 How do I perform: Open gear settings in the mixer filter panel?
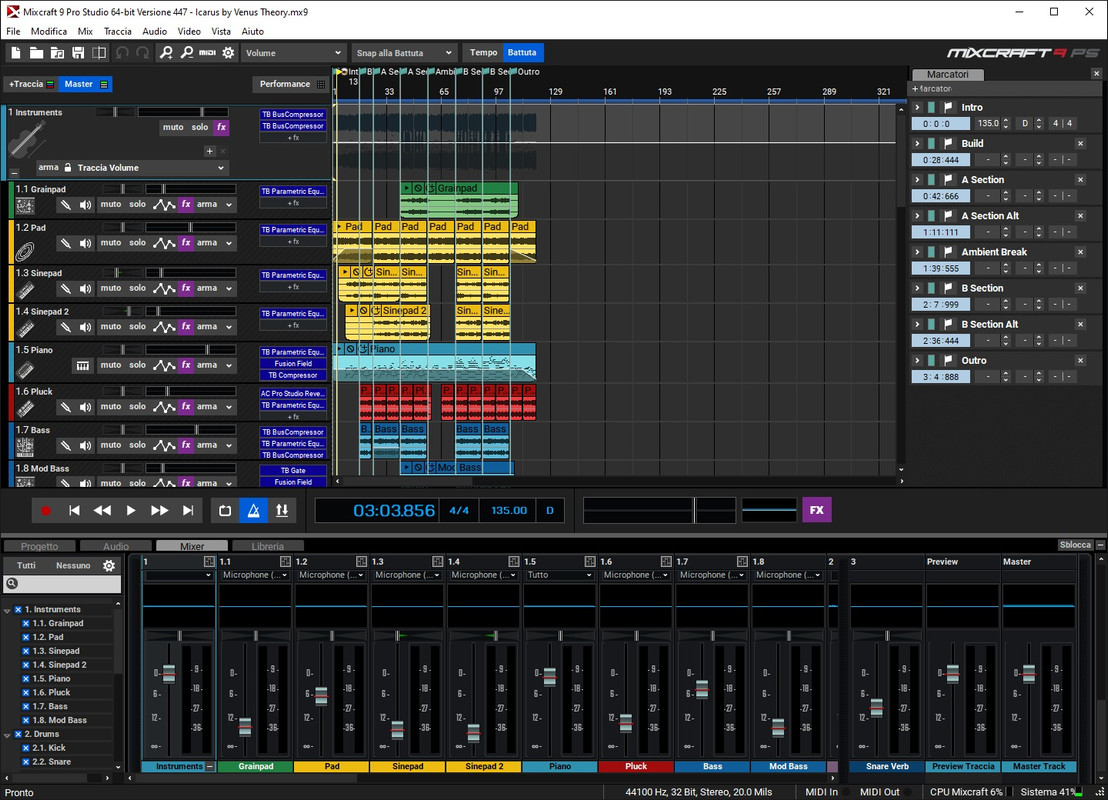[109, 565]
